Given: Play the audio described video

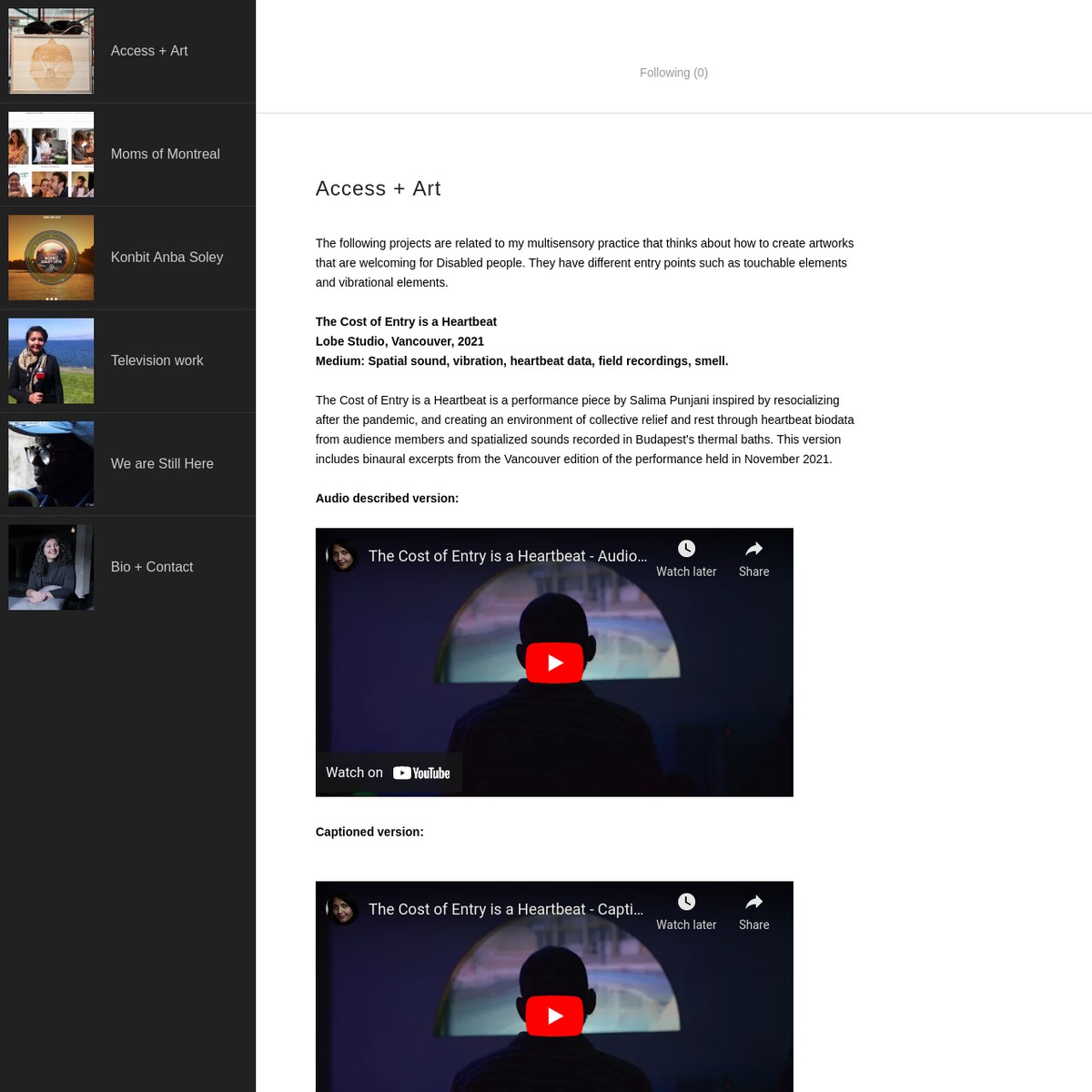Looking at the screenshot, I should pos(554,662).
